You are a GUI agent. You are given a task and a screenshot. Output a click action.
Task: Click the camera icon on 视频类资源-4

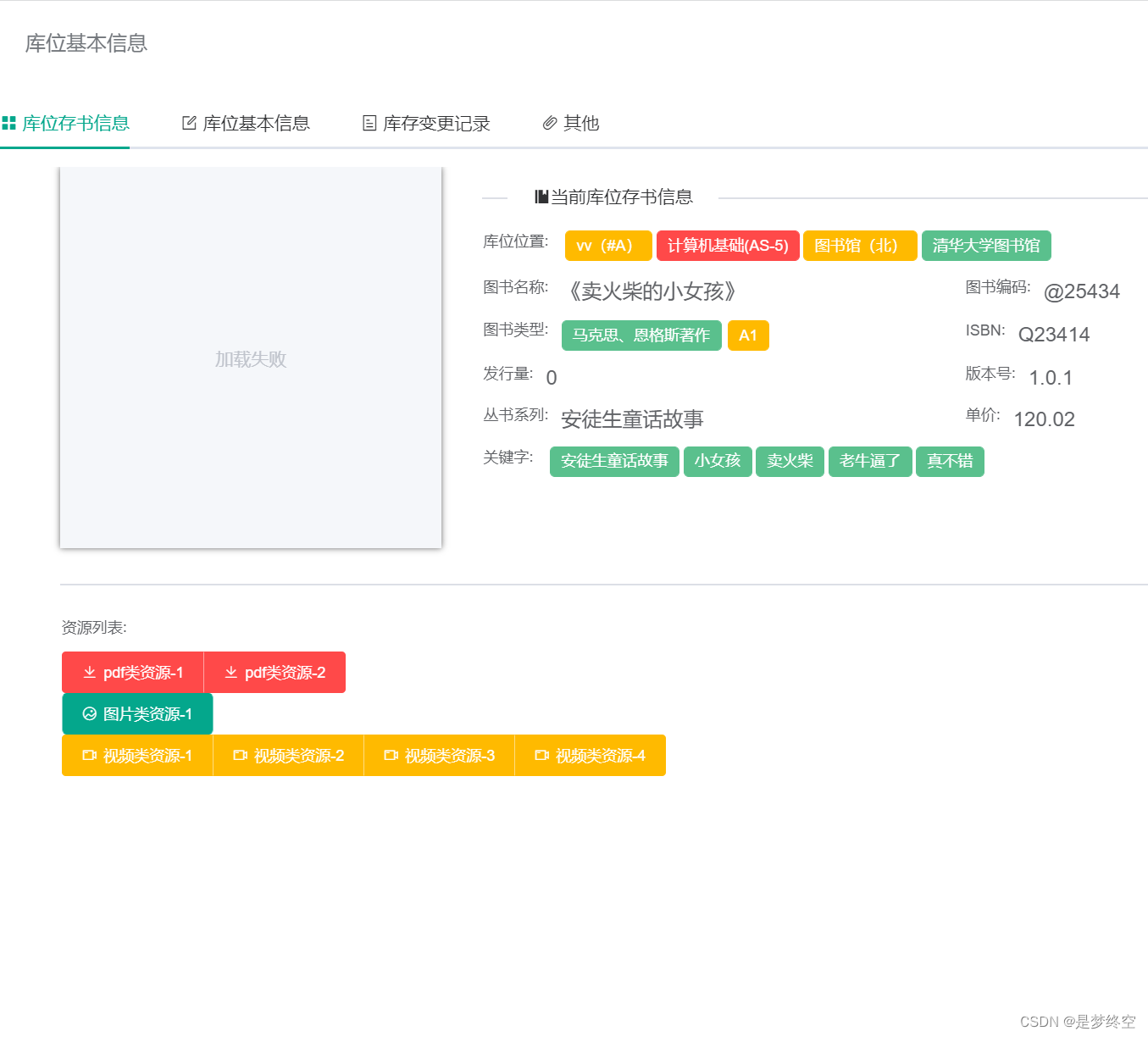(x=542, y=755)
